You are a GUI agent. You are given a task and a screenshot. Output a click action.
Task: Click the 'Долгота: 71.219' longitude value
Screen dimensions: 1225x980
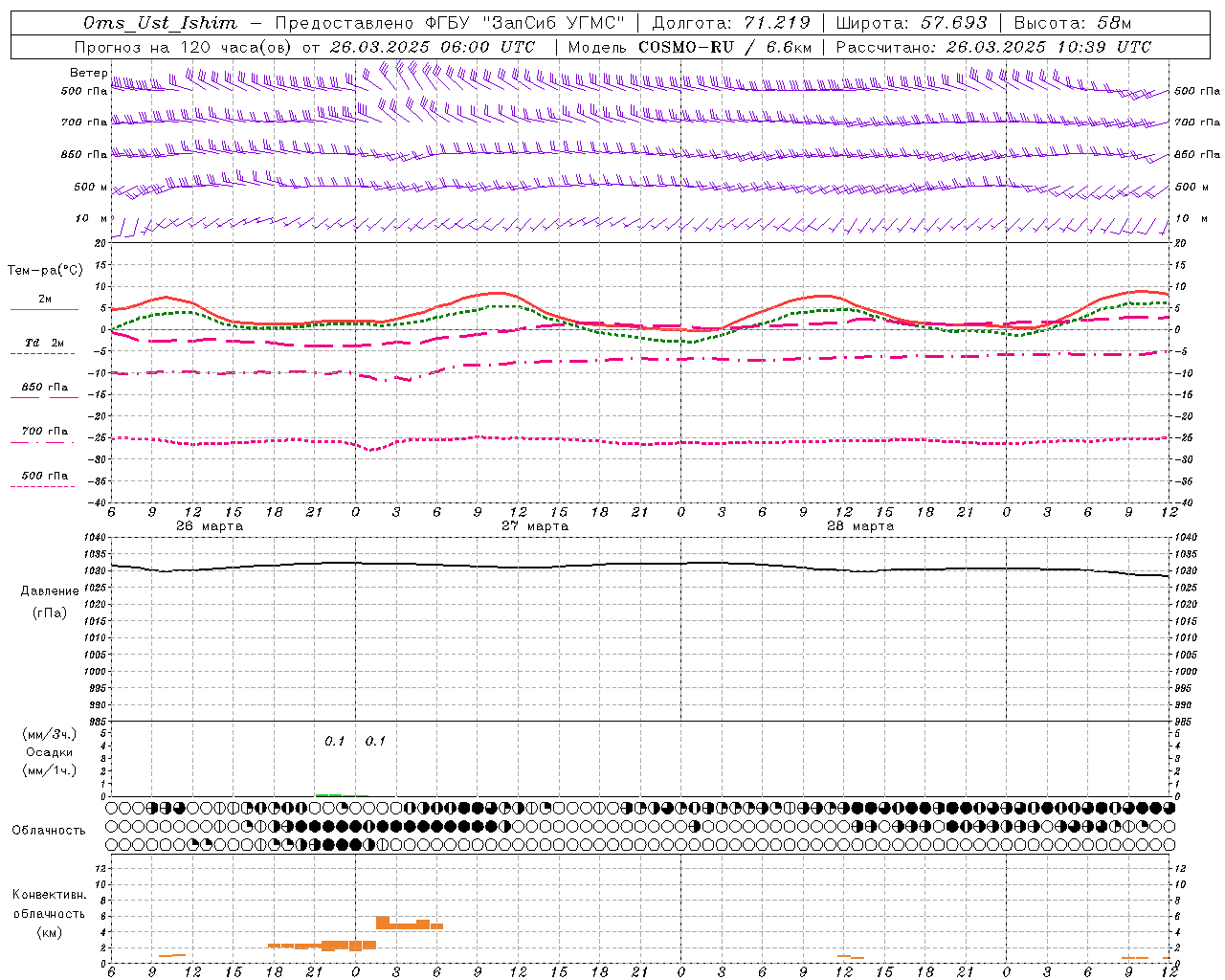click(731, 23)
